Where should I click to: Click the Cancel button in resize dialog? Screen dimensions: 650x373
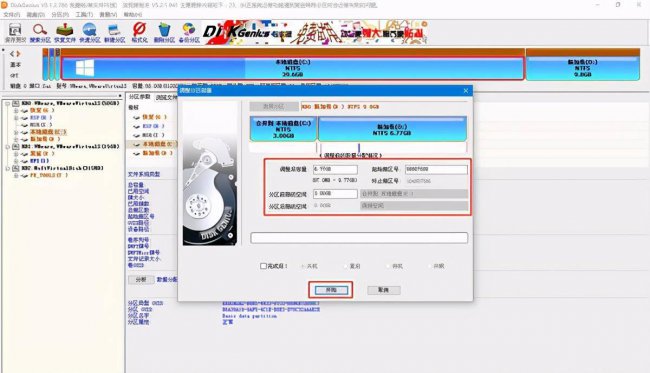[384, 290]
